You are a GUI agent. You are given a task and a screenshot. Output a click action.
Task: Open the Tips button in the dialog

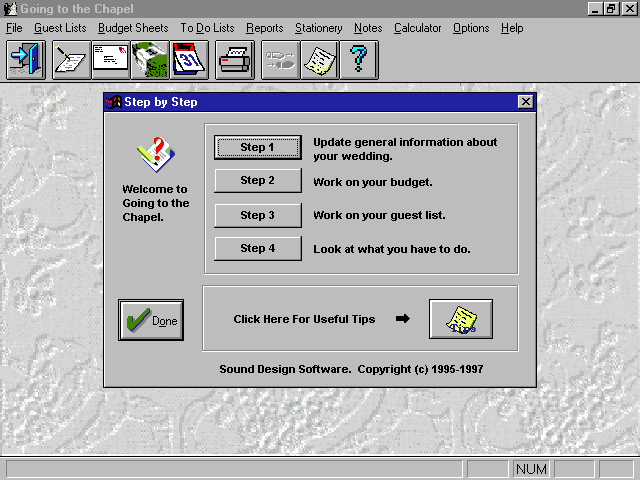[461, 320]
